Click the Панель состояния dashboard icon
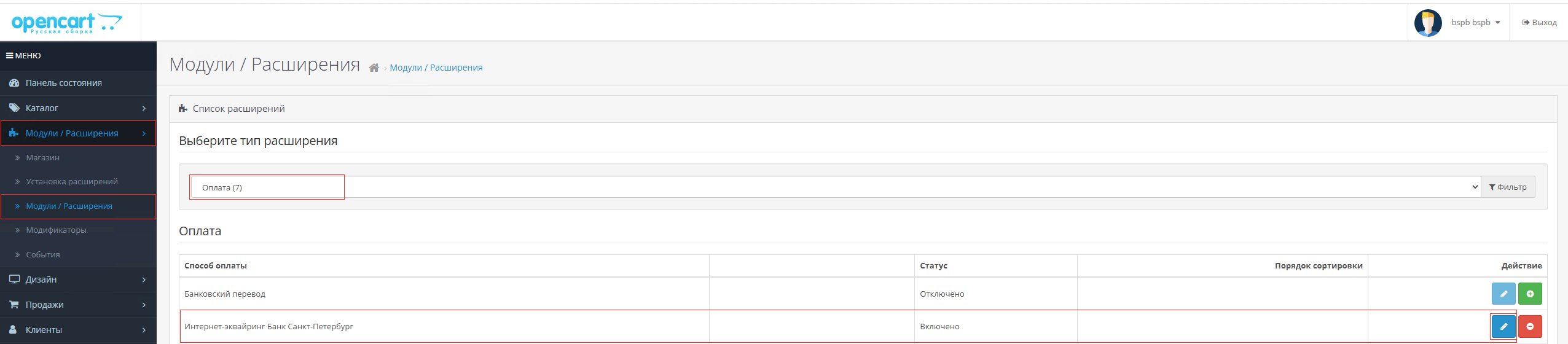 (x=14, y=83)
